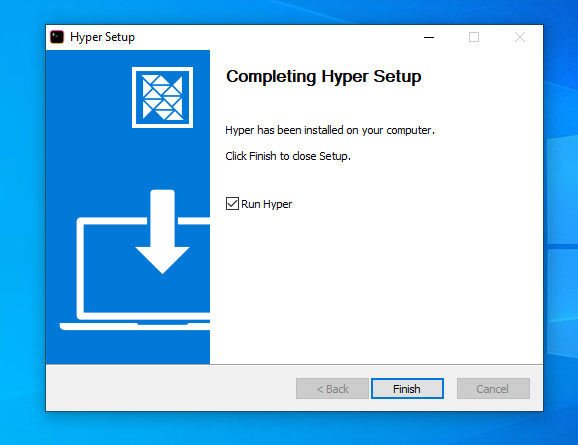The height and width of the screenshot is (445, 578).
Task: Click the disabled Back button
Action: [332, 389]
